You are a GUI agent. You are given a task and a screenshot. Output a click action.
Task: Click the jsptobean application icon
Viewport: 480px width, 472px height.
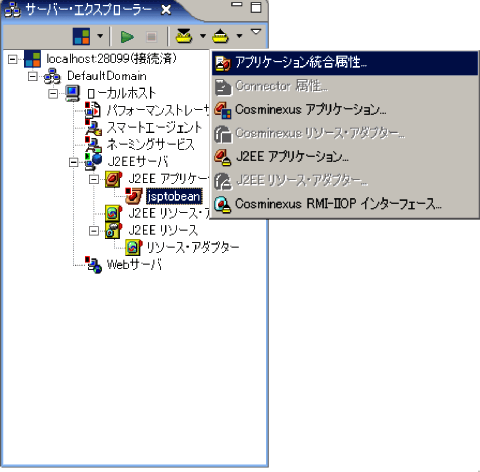point(134,196)
